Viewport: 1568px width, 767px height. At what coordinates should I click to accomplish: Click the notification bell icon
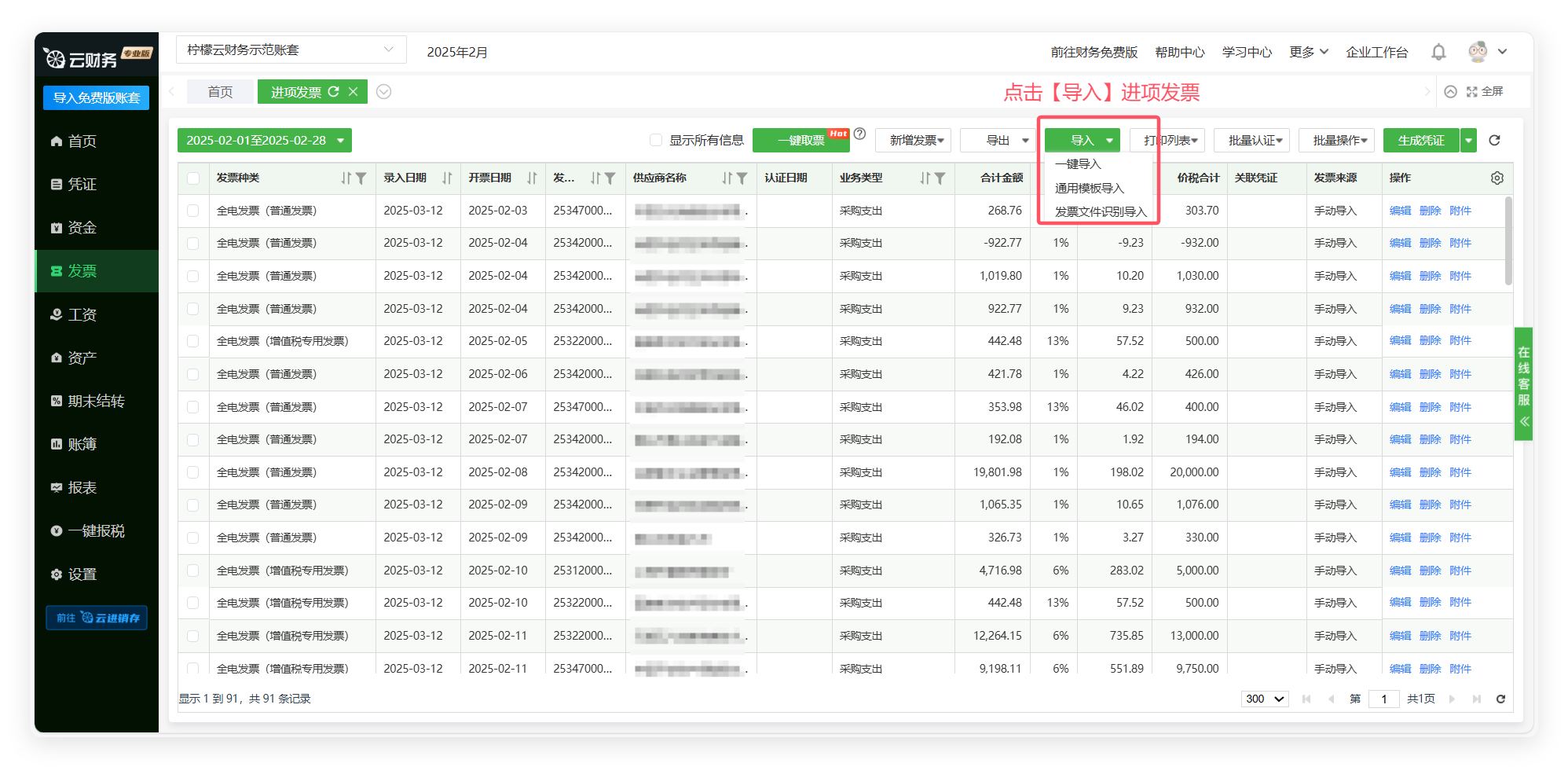[1438, 52]
